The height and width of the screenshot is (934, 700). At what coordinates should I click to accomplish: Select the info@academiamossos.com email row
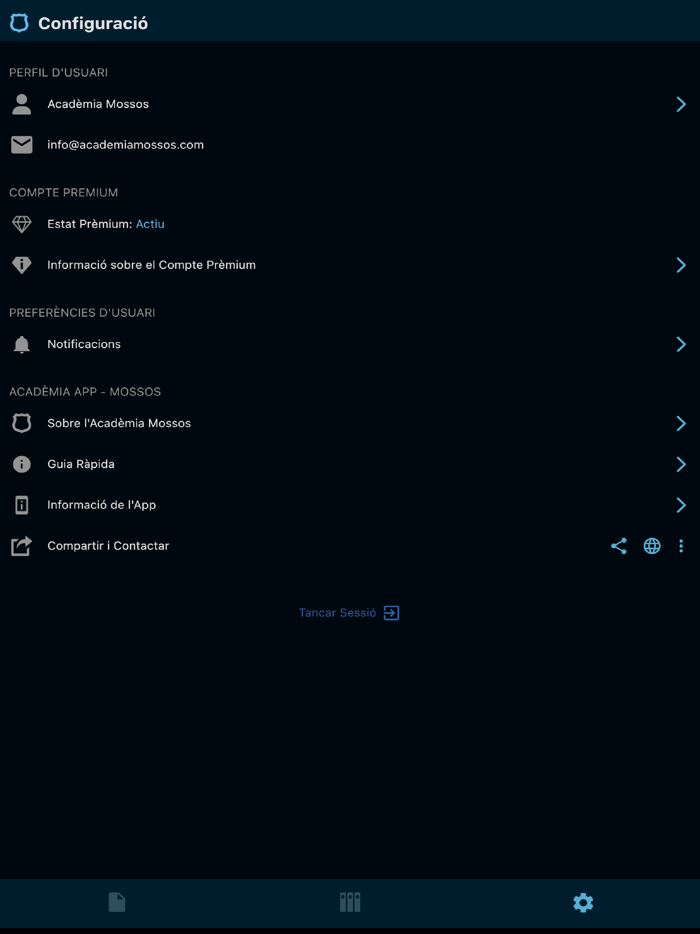[x=350, y=145]
